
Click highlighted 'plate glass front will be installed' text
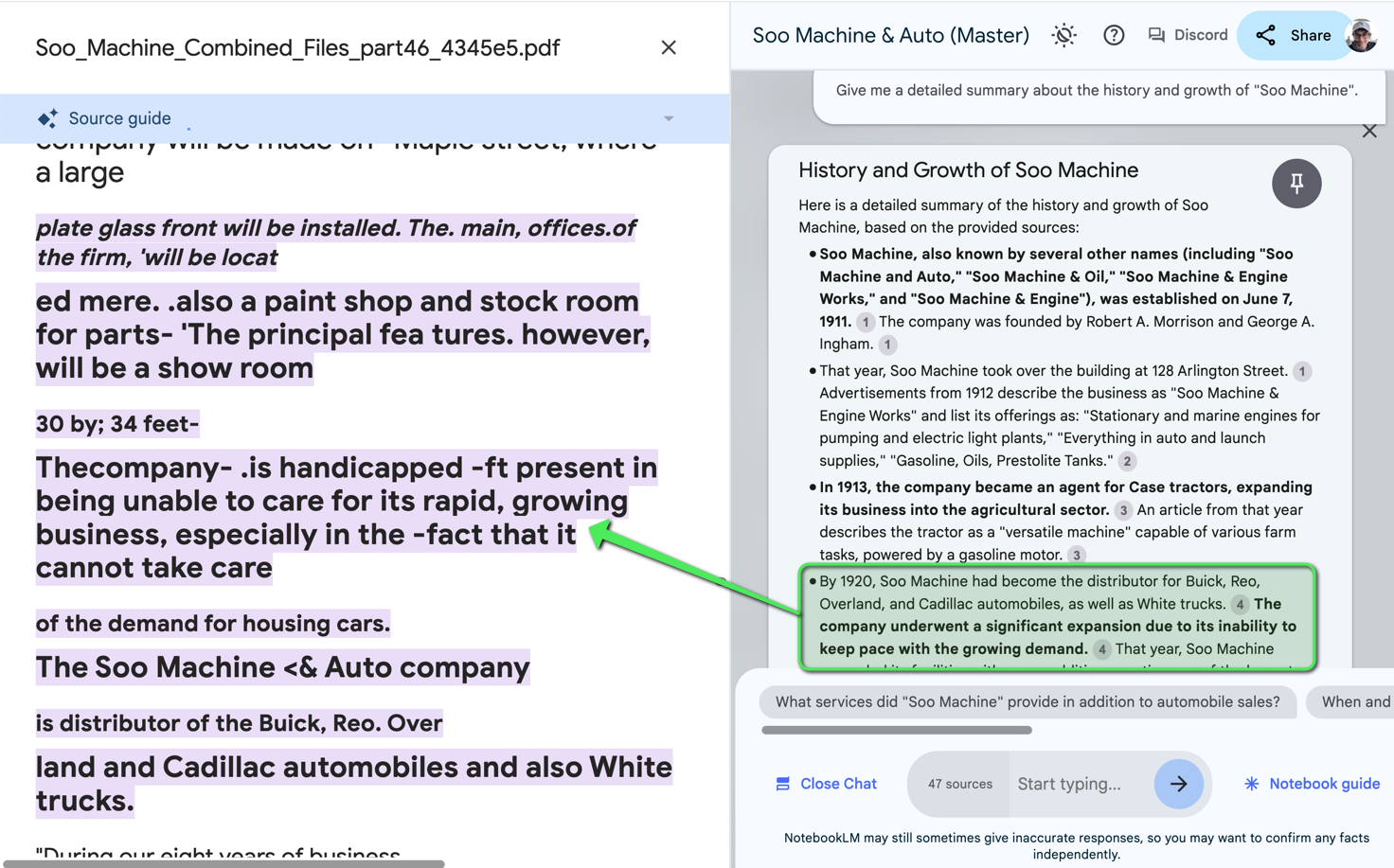[335, 242]
